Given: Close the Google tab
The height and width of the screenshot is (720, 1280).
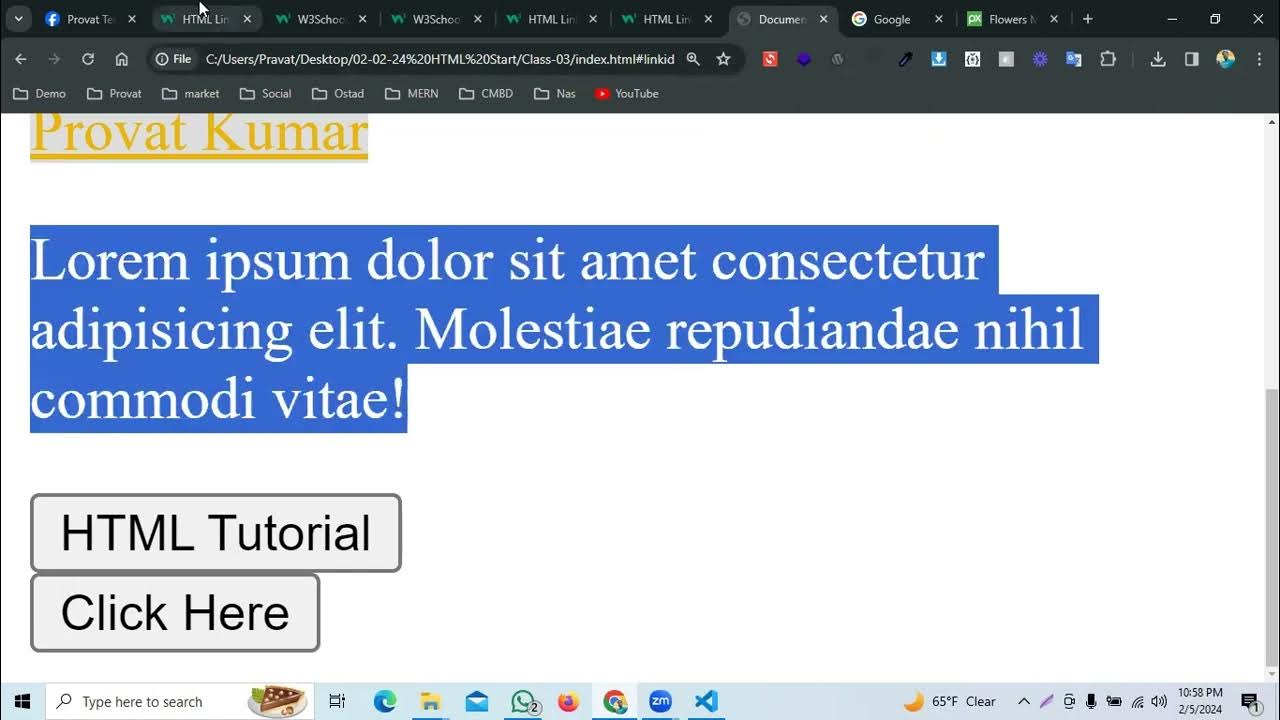Looking at the screenshot, I should (939, 19).
